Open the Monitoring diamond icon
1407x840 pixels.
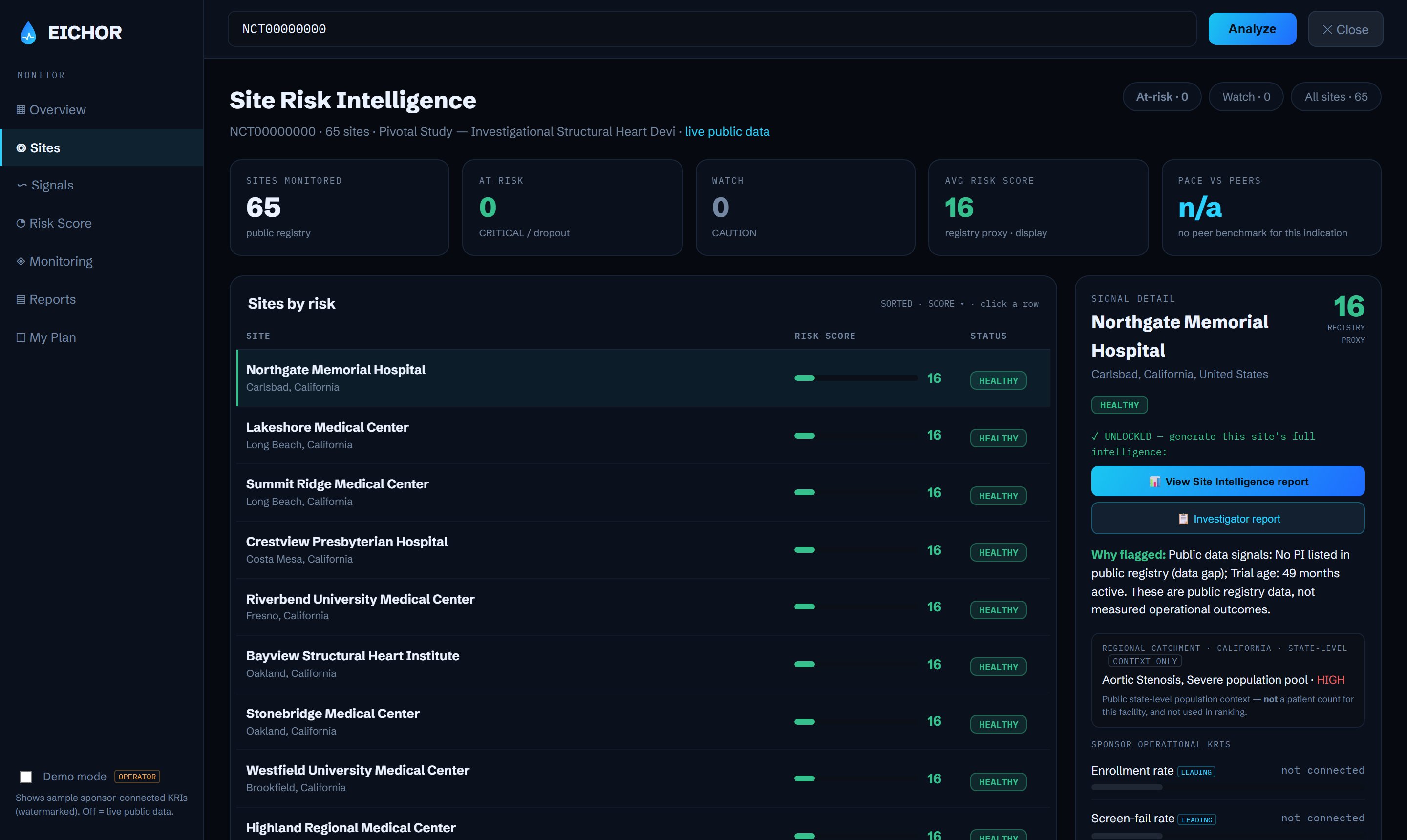21,261
